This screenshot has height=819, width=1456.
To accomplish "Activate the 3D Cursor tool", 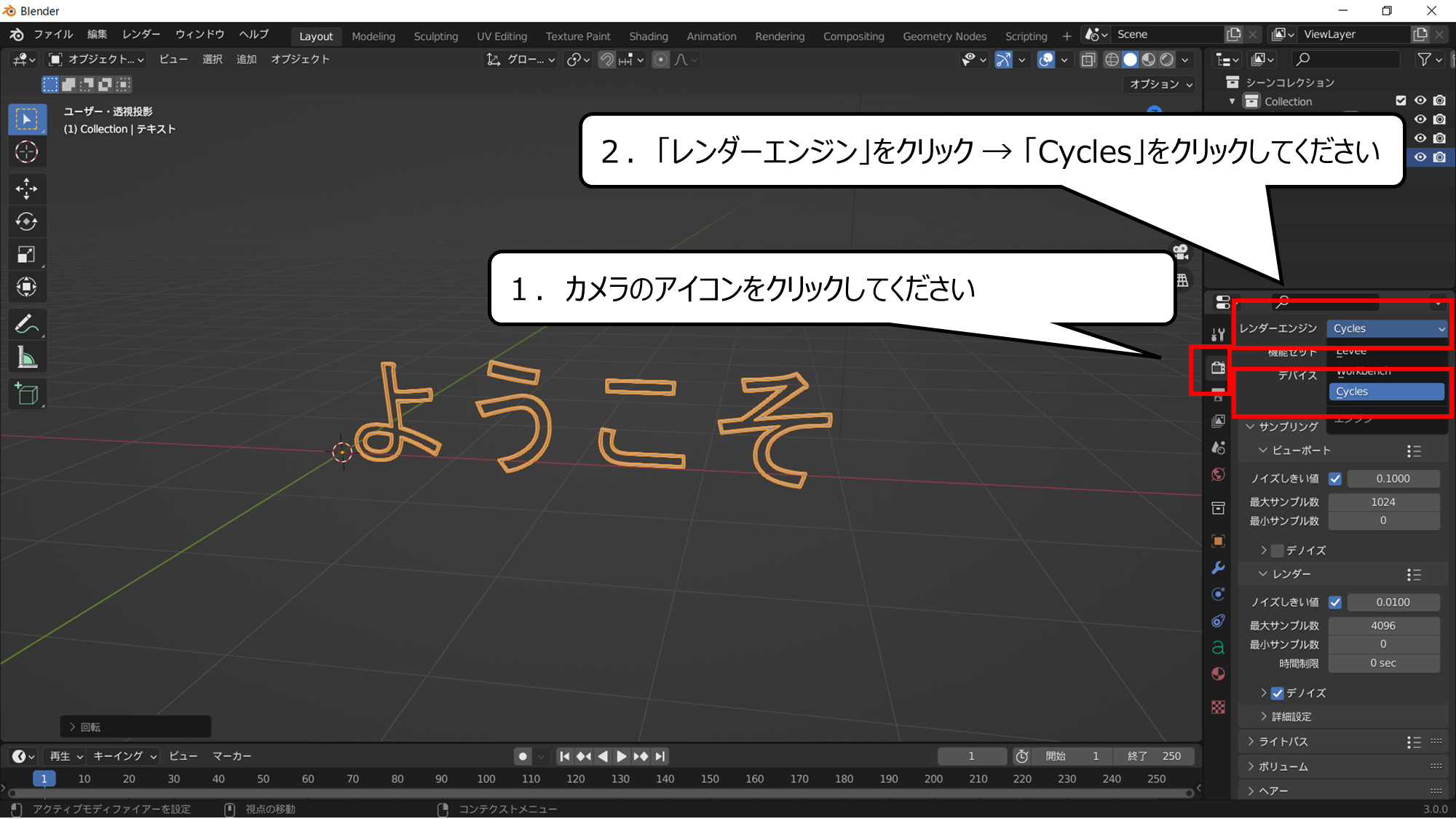I will click(x=27, y=152).
